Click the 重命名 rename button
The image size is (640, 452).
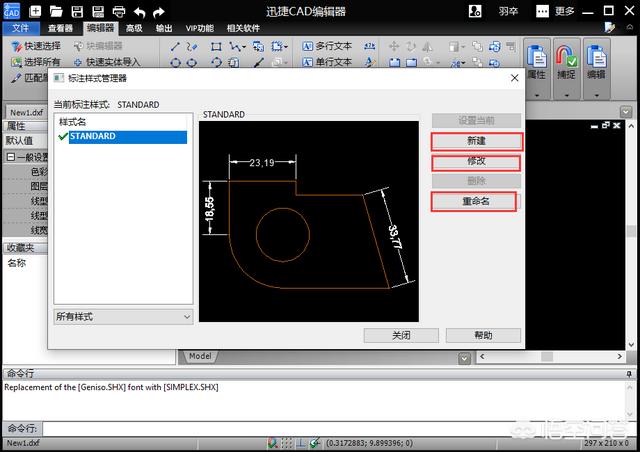(x=476, y=201)
